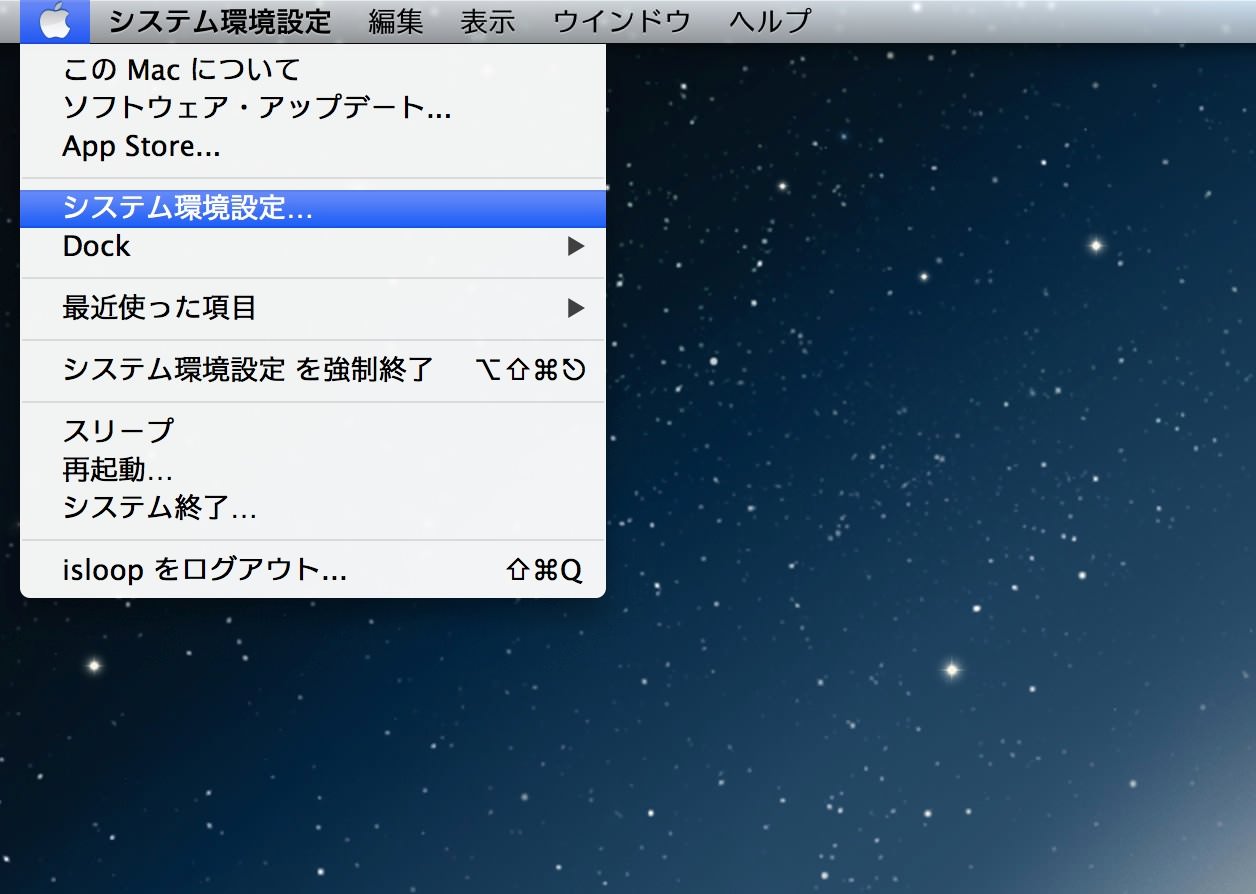
Task: Choose ソフトウェア・アップデート...
Action: coord(313,108)
